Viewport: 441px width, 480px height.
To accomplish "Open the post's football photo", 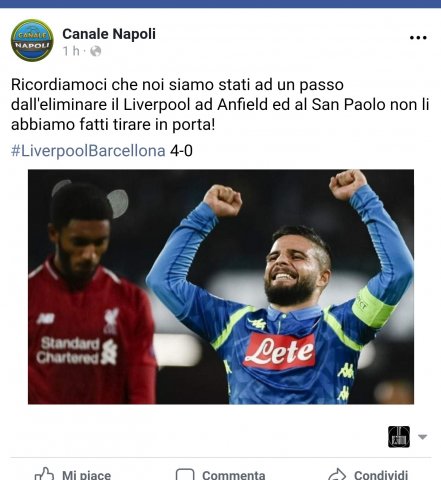I will coord(221,287).
